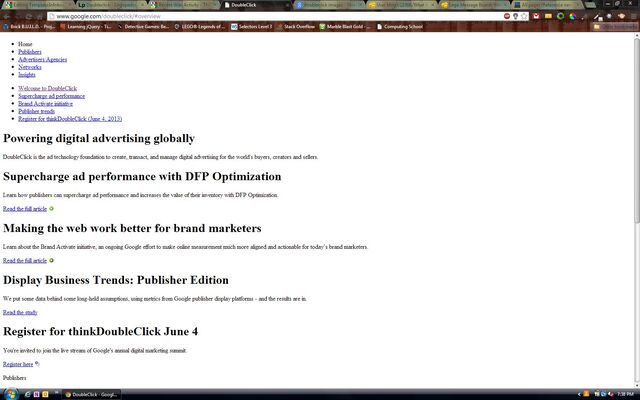Click the Powering digital advertising globally heading
Viewport: 640px width, 400px height.
click(99, 138)
